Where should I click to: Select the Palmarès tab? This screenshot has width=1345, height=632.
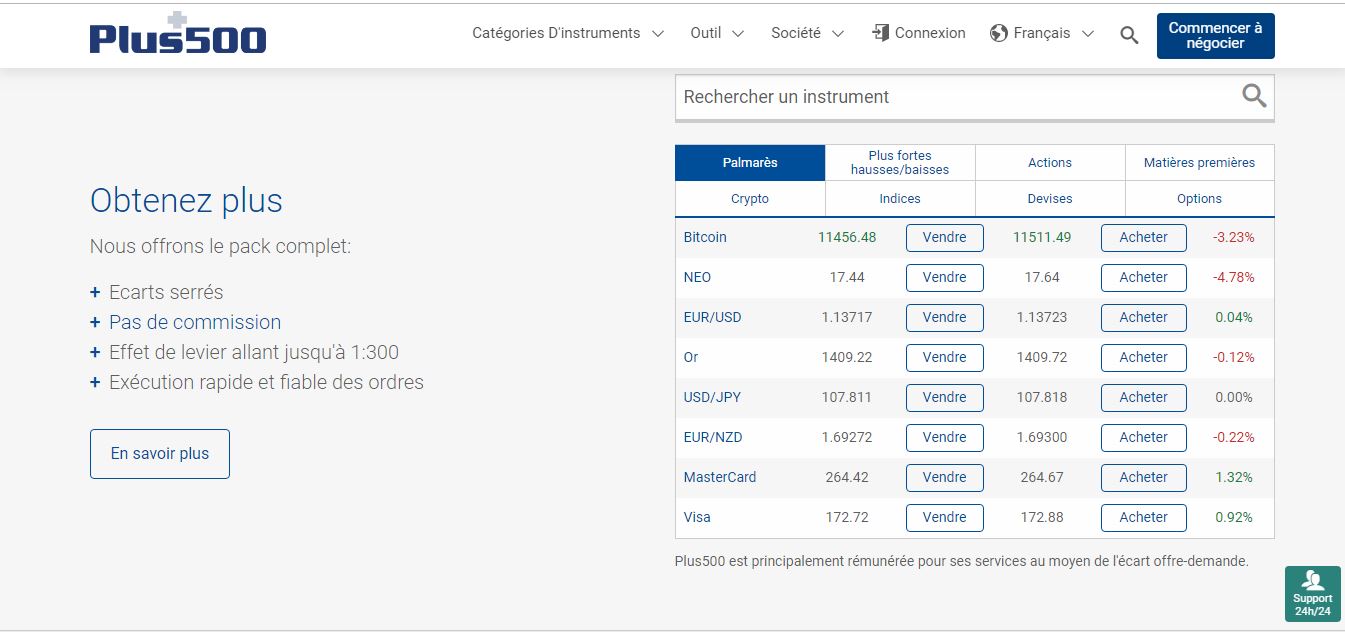coord(750,162)
